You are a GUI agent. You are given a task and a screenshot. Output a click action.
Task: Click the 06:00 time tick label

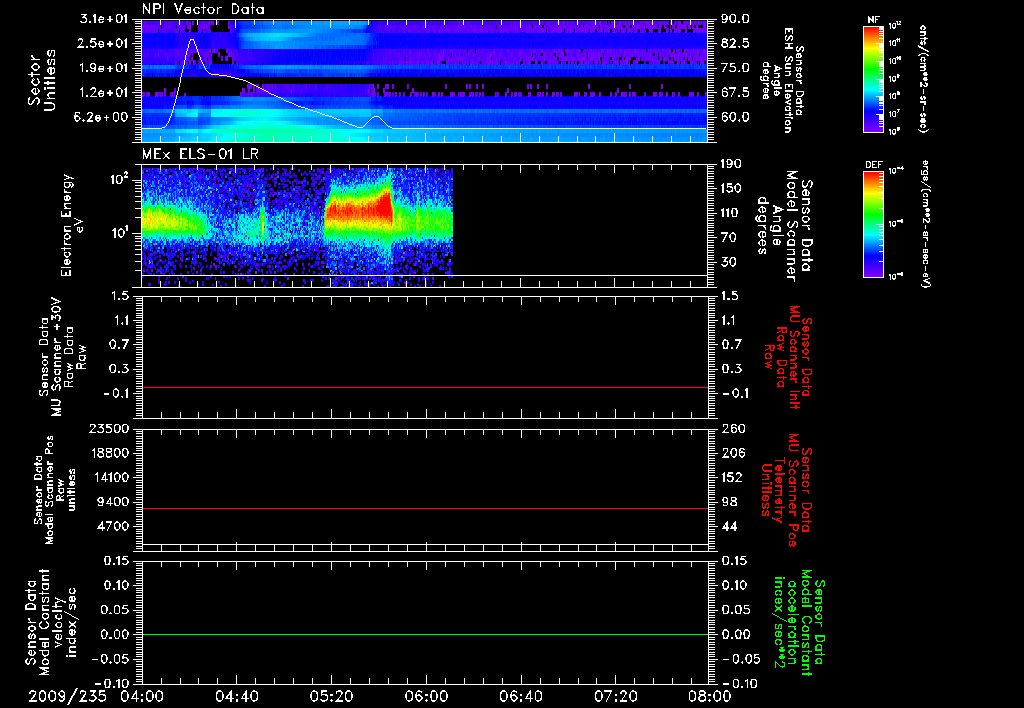[426, 696]
